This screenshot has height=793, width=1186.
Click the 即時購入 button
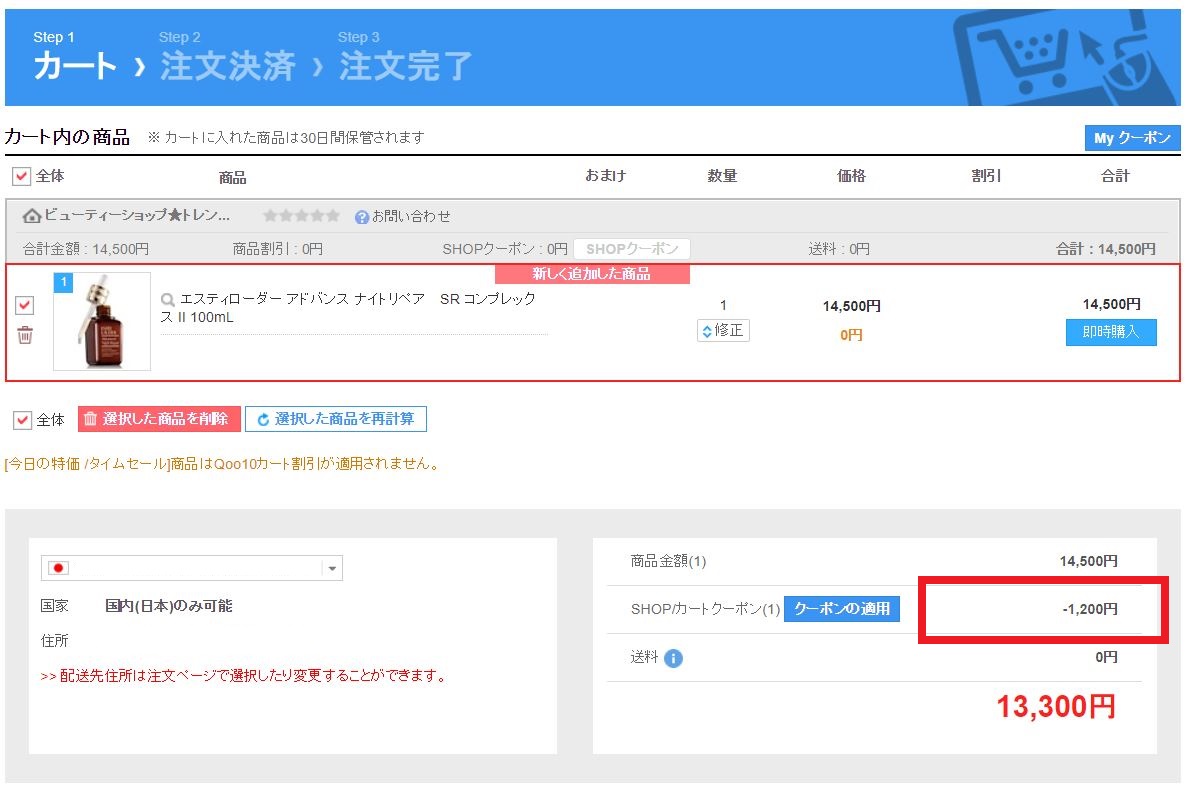[1110, 332]
